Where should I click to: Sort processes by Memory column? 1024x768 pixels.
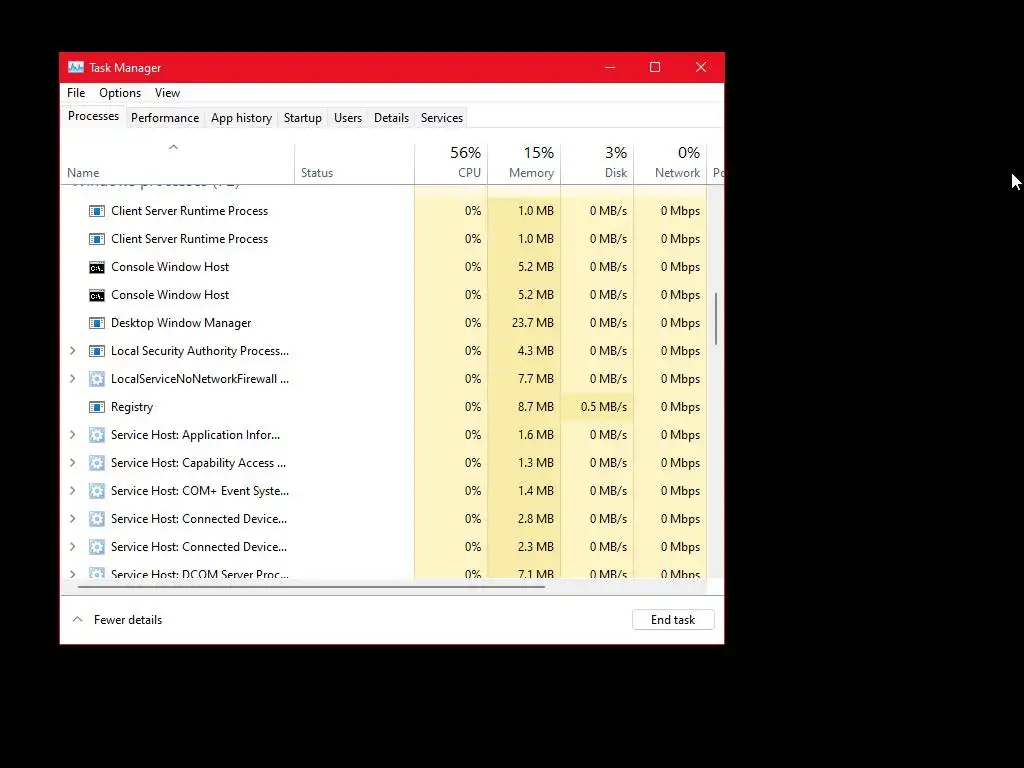coord(524,163)
